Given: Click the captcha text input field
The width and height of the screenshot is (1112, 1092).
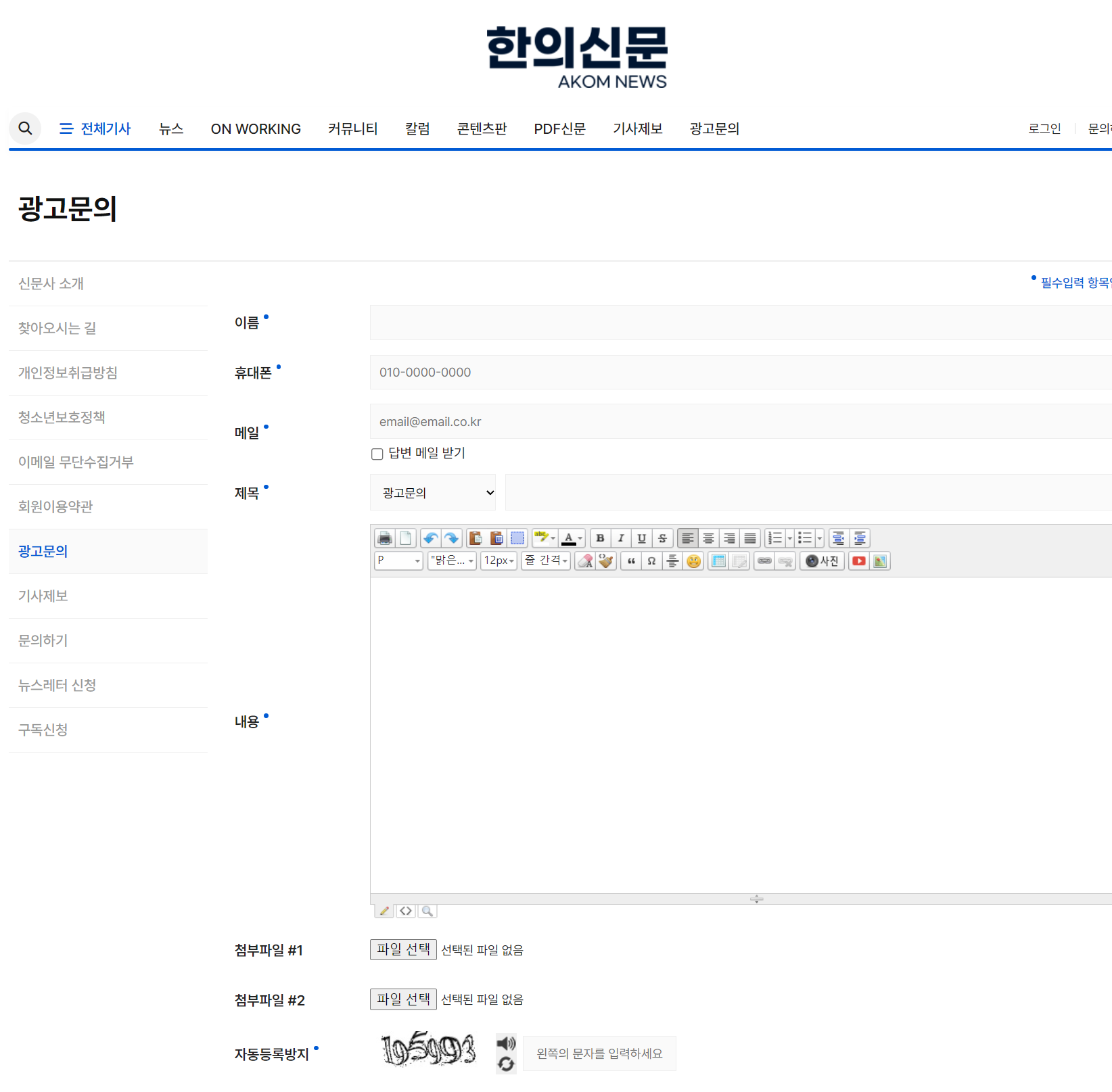Looking at the screenshot, I should 599,1053.
